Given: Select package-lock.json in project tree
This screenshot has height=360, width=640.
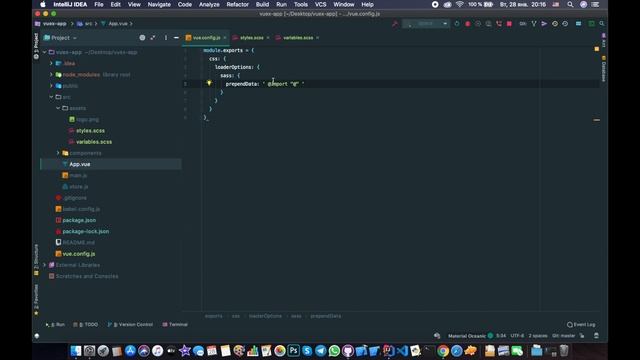Looking at the screenshot, I should [x=86, y=231].
